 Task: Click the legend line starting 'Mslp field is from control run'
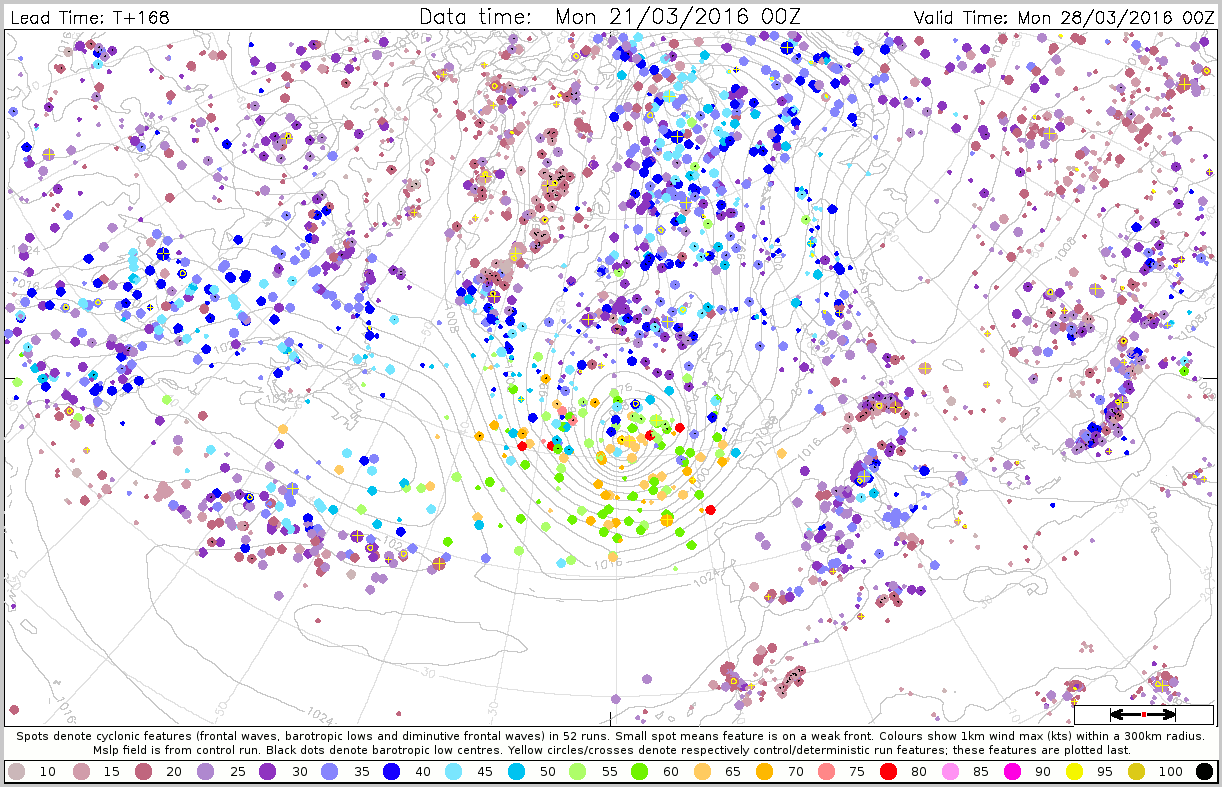point(611,749)
